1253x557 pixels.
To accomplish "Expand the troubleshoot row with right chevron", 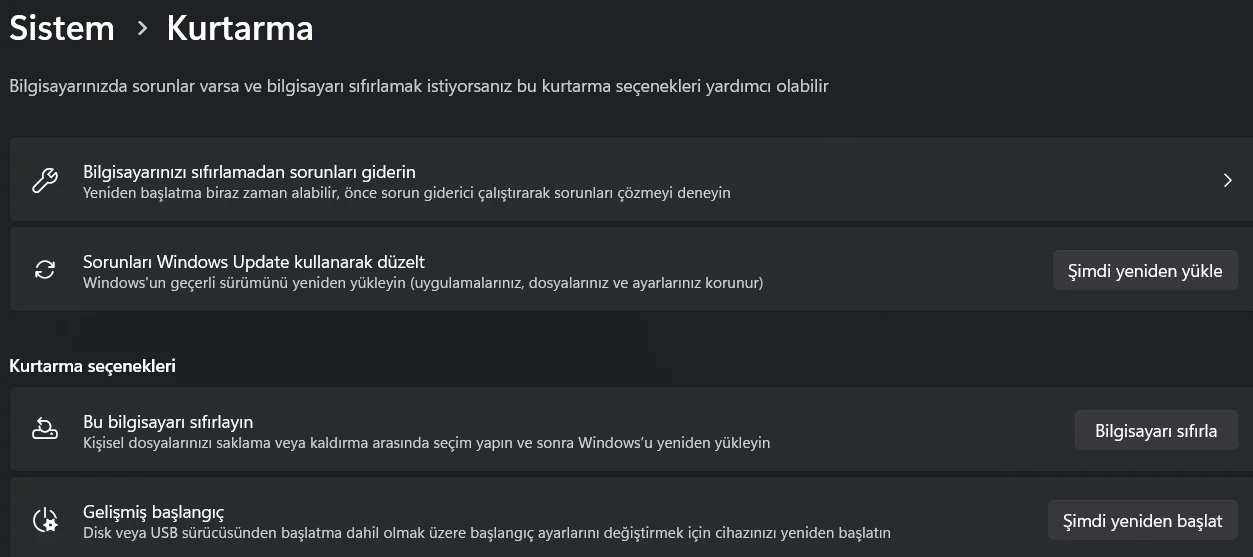I will (1227, 181).
